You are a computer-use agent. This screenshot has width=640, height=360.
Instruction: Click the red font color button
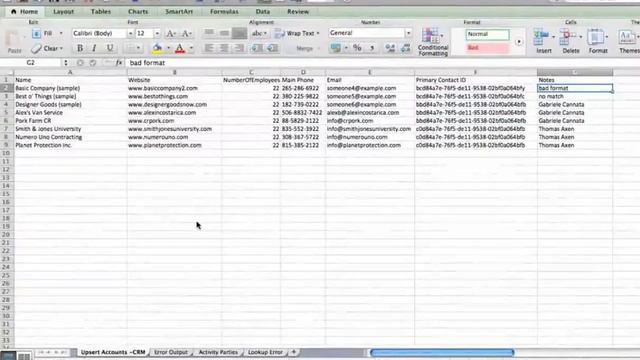click(180, 48)
